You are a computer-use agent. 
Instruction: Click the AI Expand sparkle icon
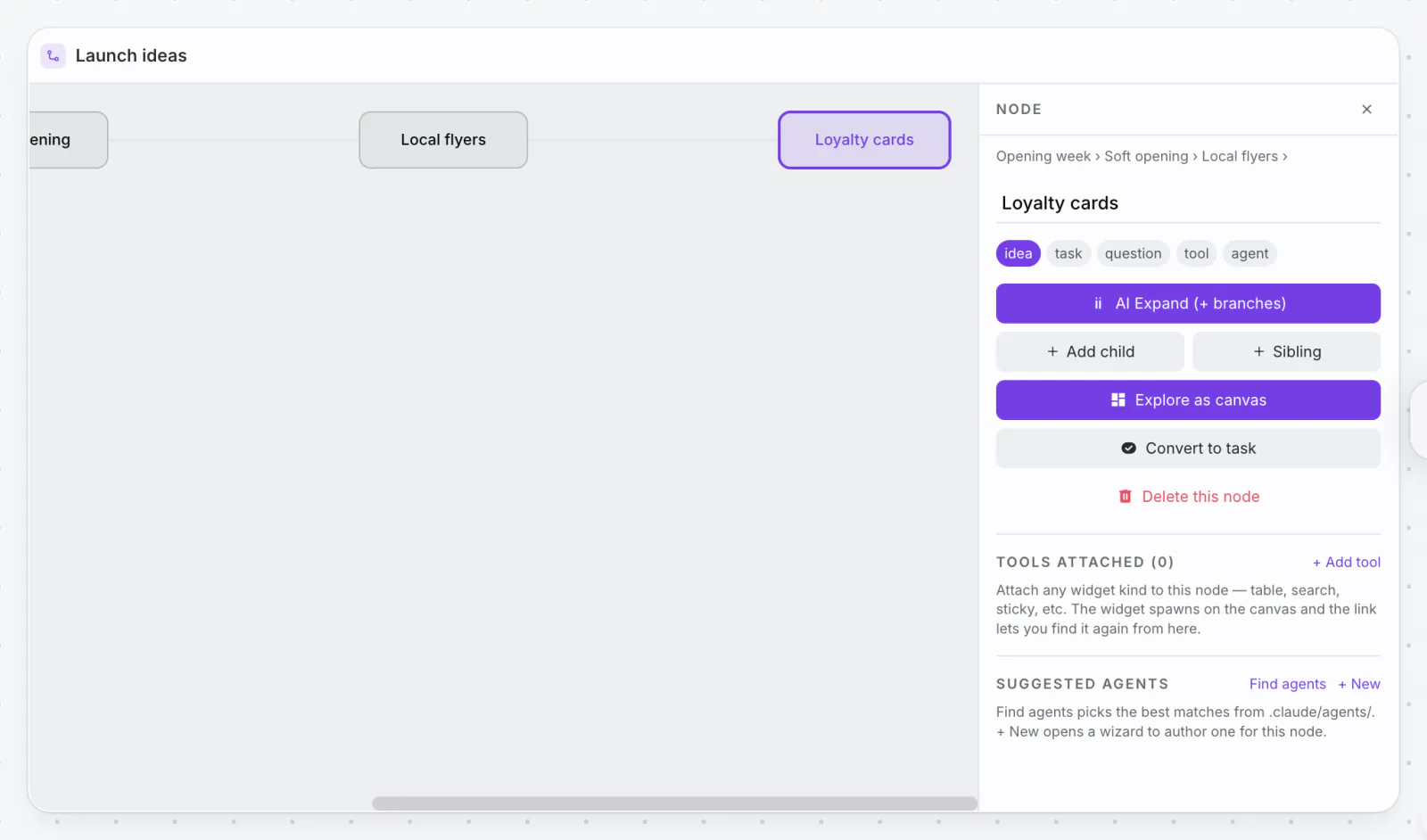[1098, 303]
